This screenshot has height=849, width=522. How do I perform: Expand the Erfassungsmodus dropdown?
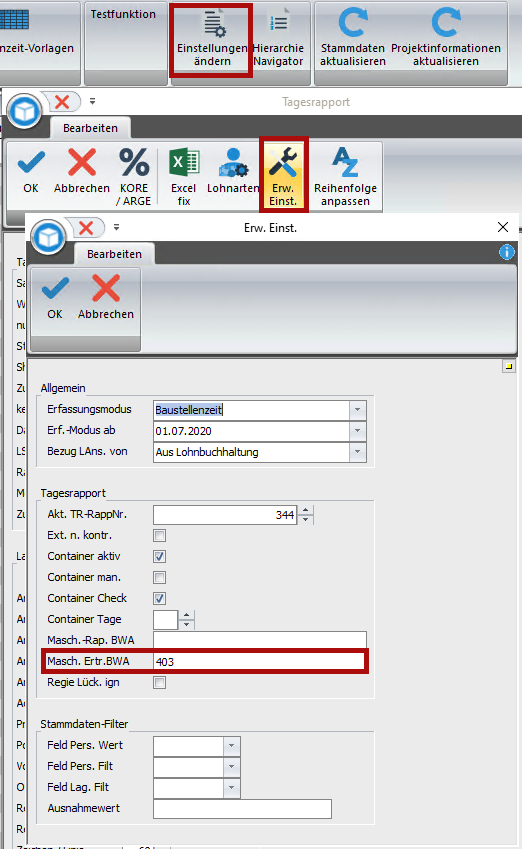coord(357,410)
